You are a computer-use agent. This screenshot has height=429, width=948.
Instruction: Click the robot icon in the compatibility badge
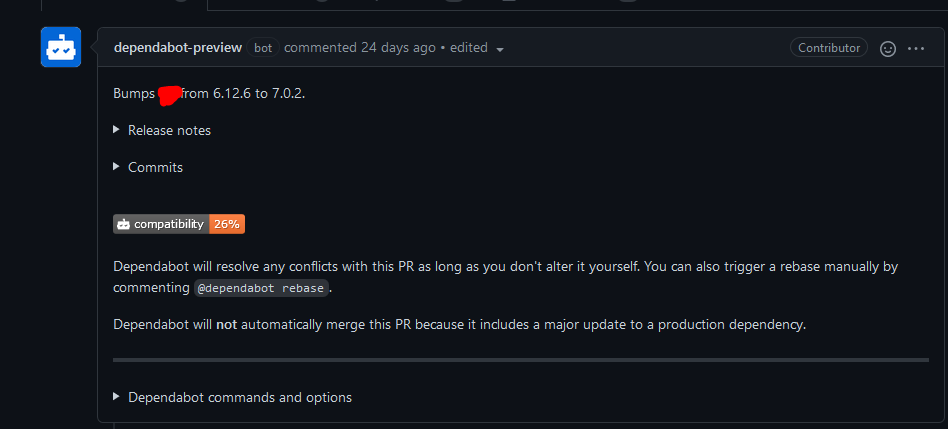click(x=123, y=224)
